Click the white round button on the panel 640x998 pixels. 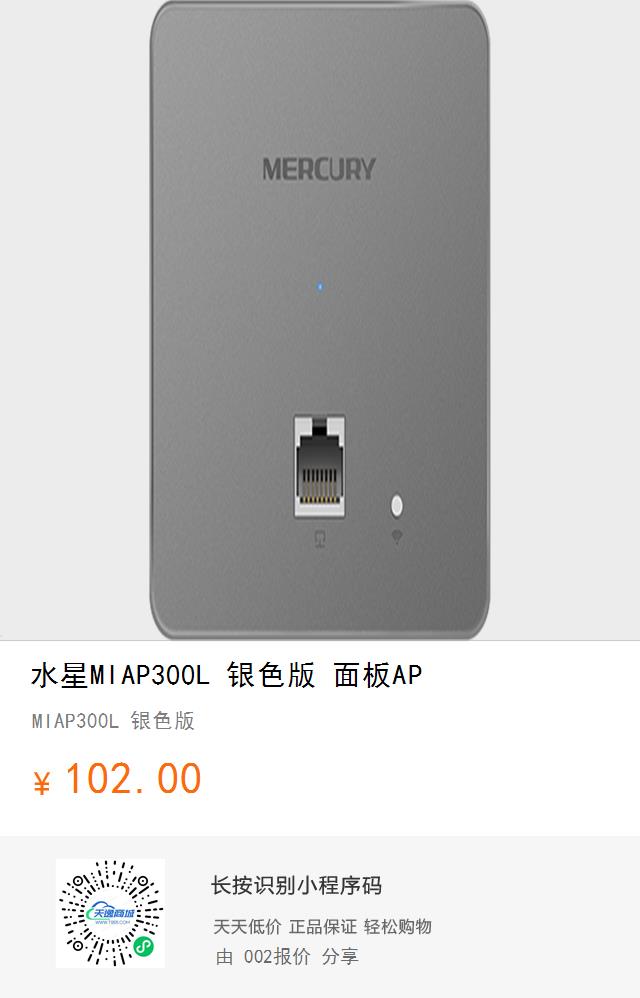pyautogui.click(x=396, y=506)
